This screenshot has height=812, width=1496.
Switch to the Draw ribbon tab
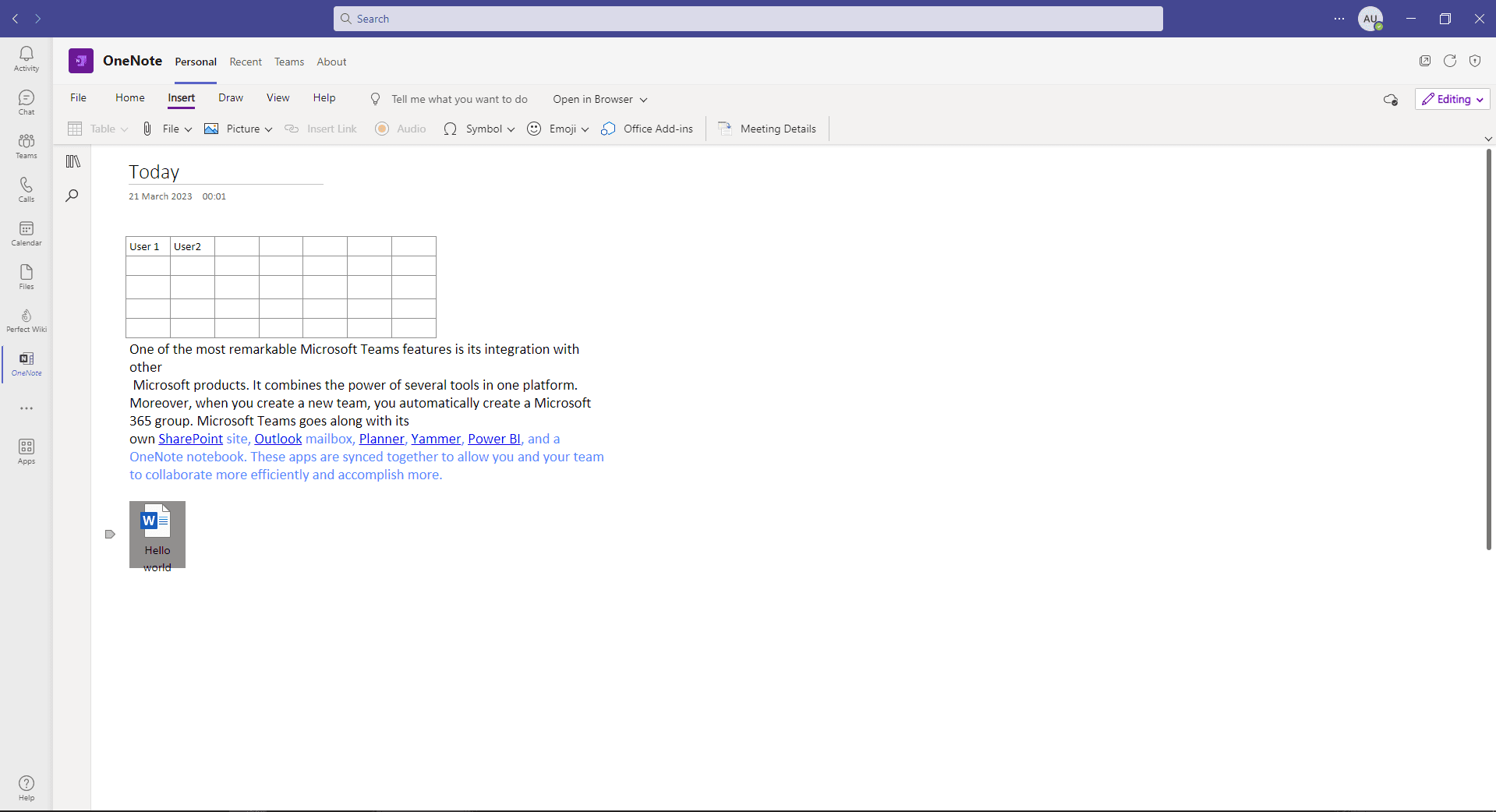click(x=231, y=97)
